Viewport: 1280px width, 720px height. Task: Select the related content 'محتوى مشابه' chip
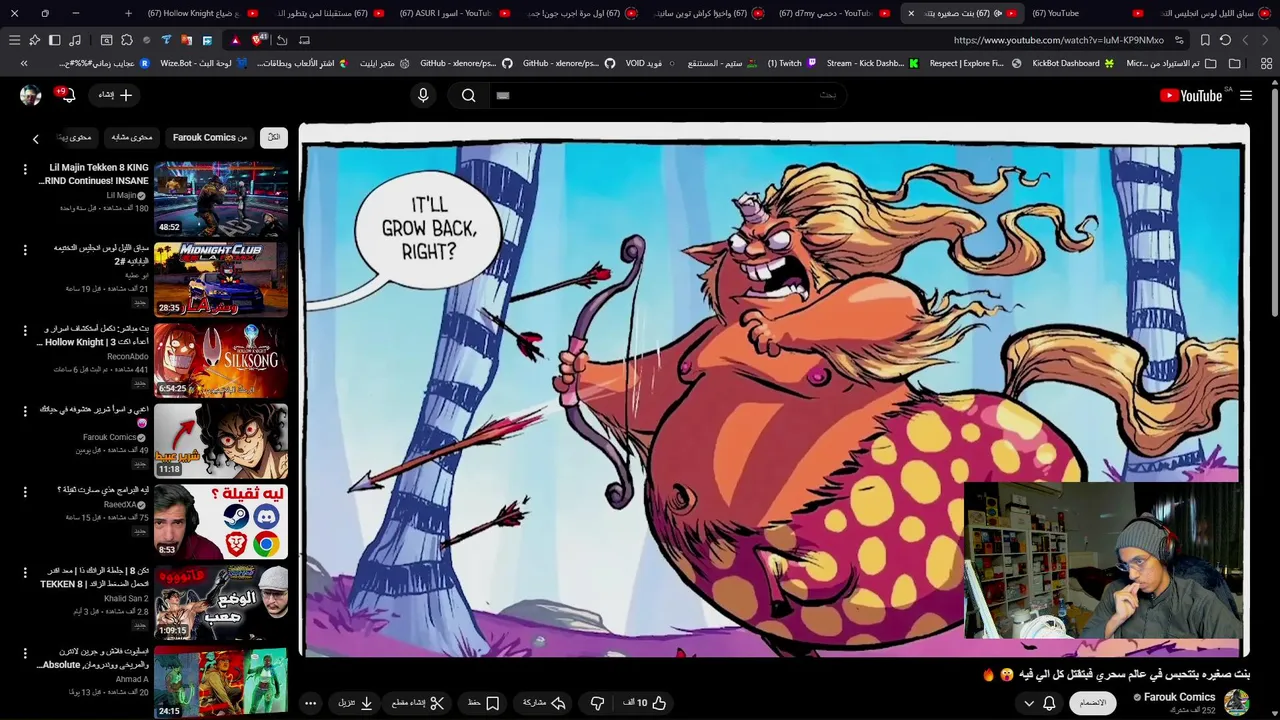pyautogui.click(x=131, y=138)
